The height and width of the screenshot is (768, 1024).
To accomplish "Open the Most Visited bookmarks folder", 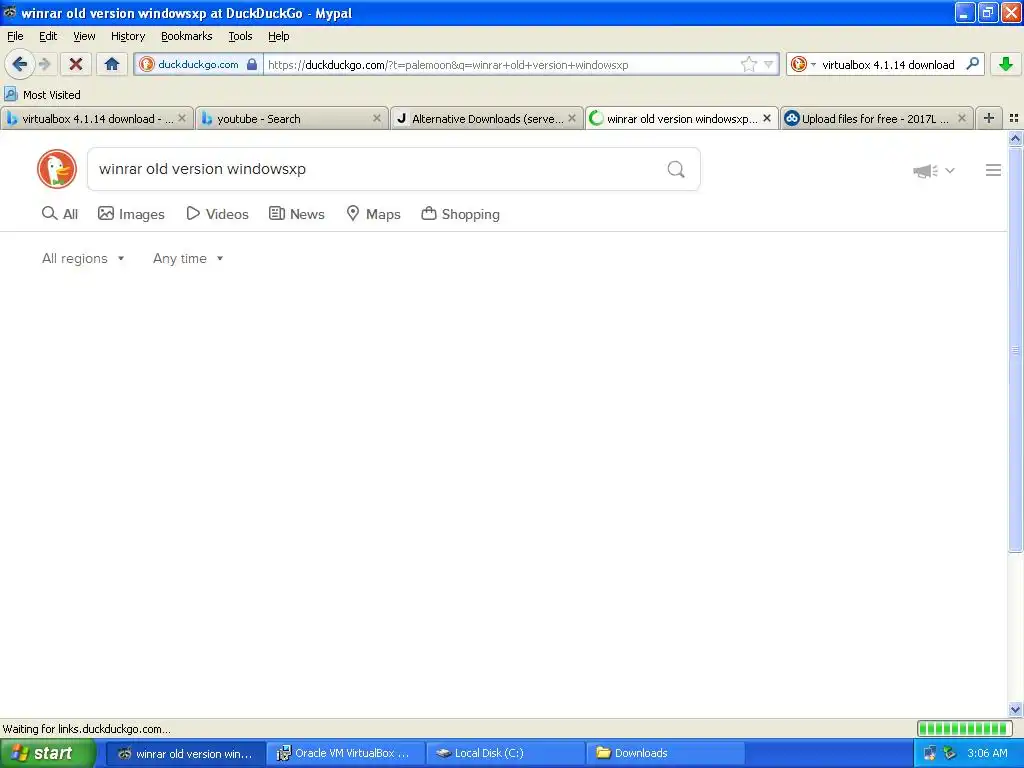I will click(x=42, y=95).
